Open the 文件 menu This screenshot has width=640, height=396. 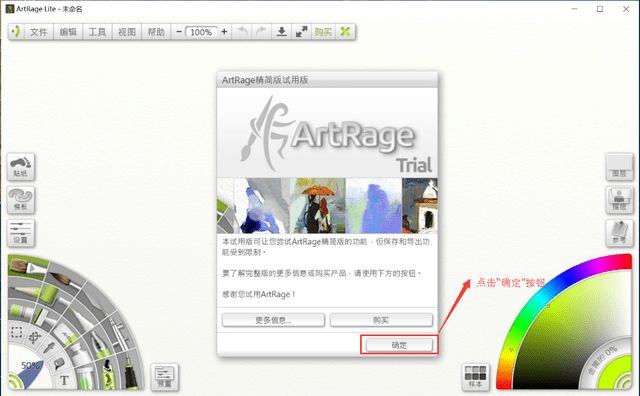pos(39,32)
